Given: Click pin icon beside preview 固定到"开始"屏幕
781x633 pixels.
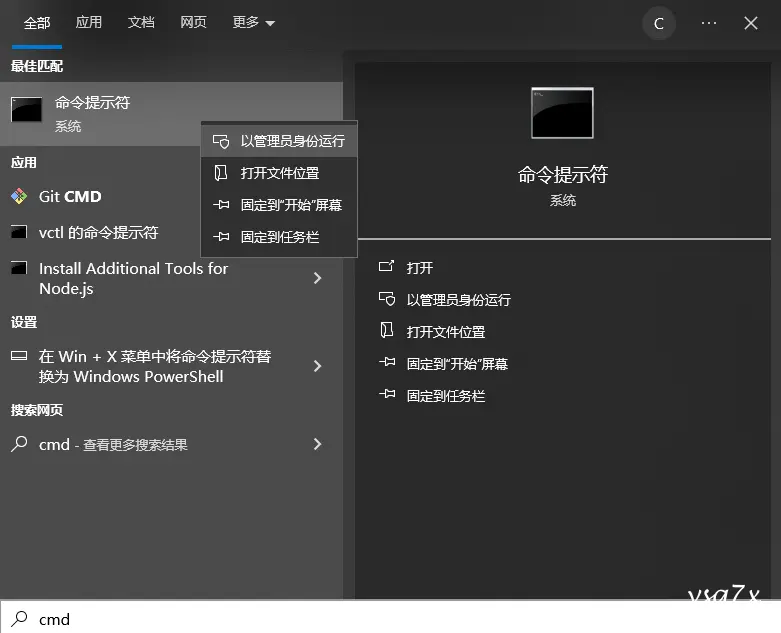Looking at the screenshot, I should [387, 362].
